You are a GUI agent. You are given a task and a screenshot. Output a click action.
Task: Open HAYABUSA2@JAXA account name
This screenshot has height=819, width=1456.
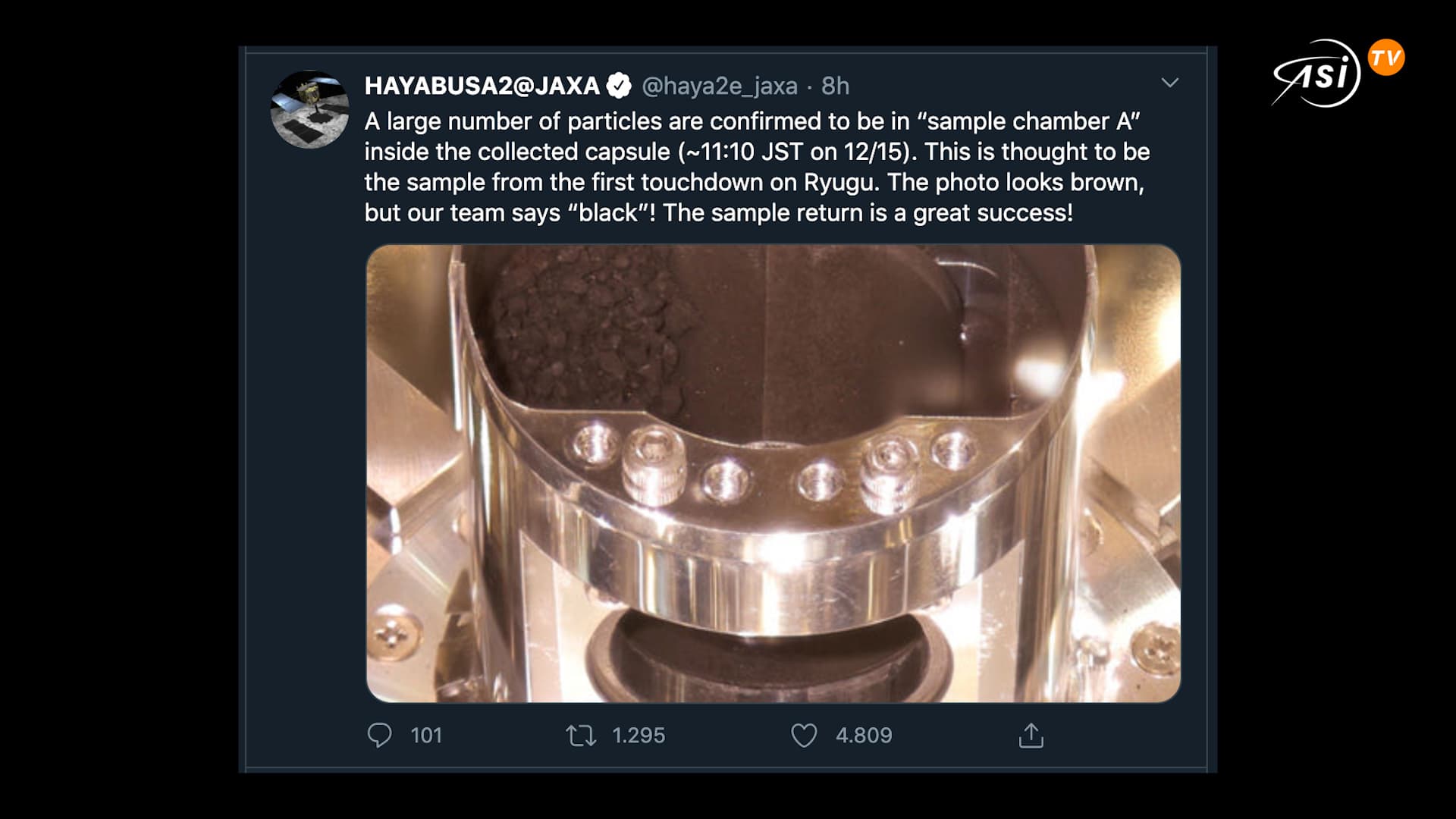[482, 86]
